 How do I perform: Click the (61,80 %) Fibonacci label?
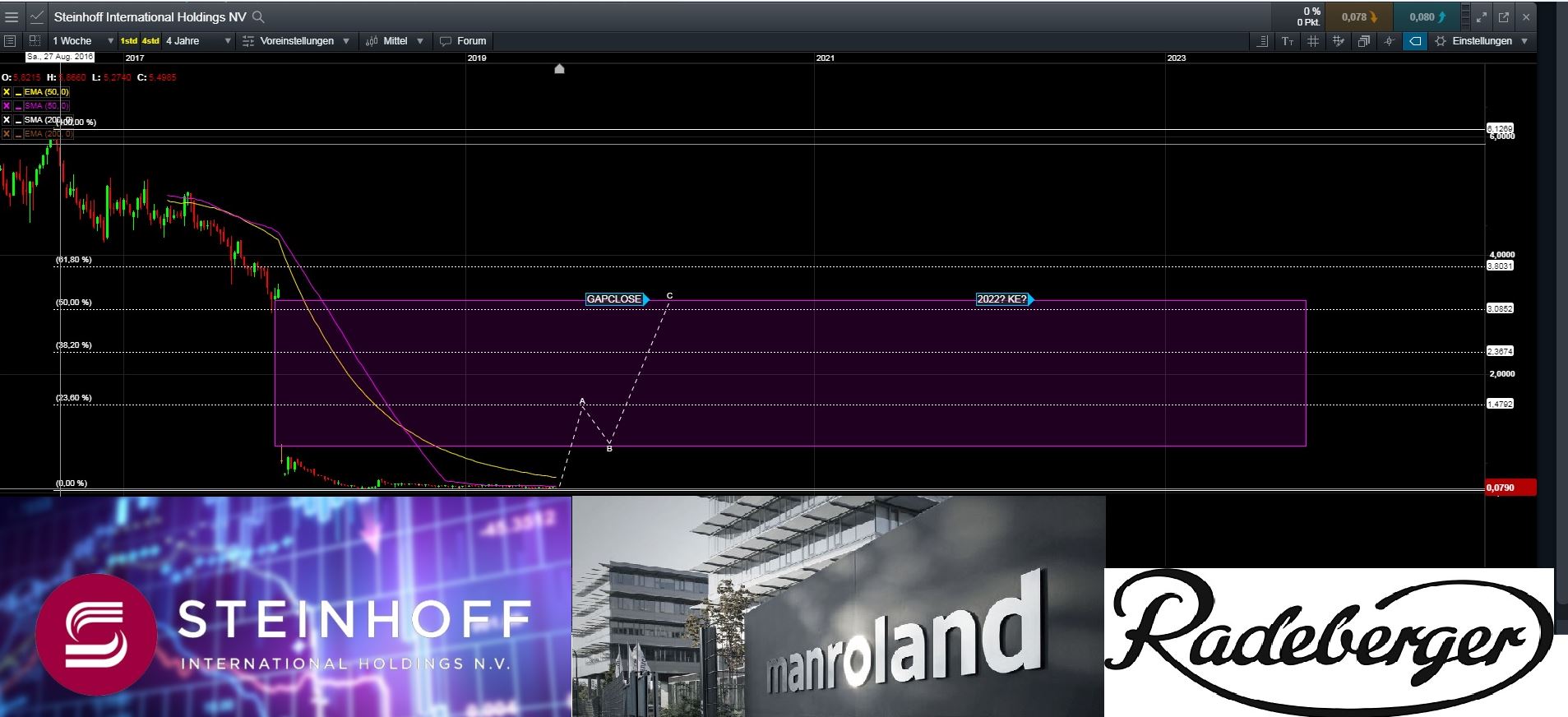[x=74, y=260]
